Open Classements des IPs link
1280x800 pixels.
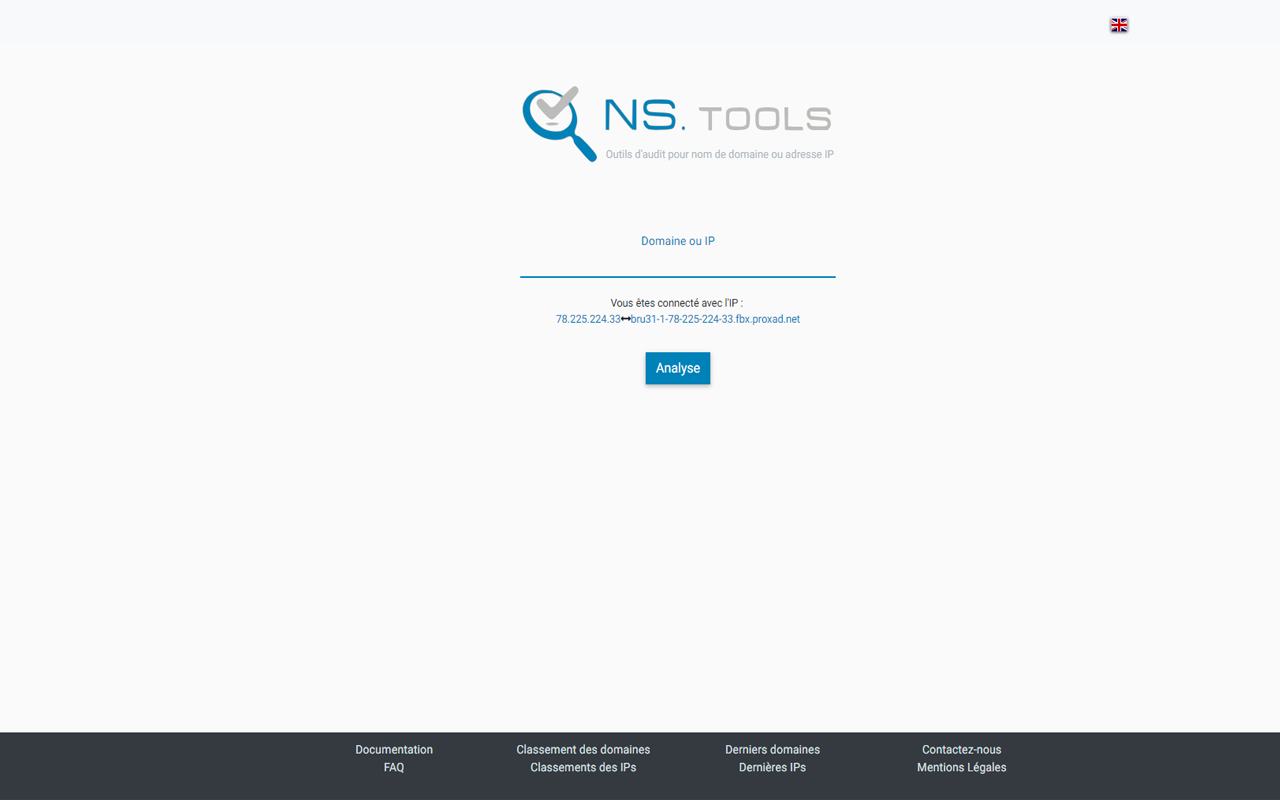pyautogui.click(x=583, y=767)
